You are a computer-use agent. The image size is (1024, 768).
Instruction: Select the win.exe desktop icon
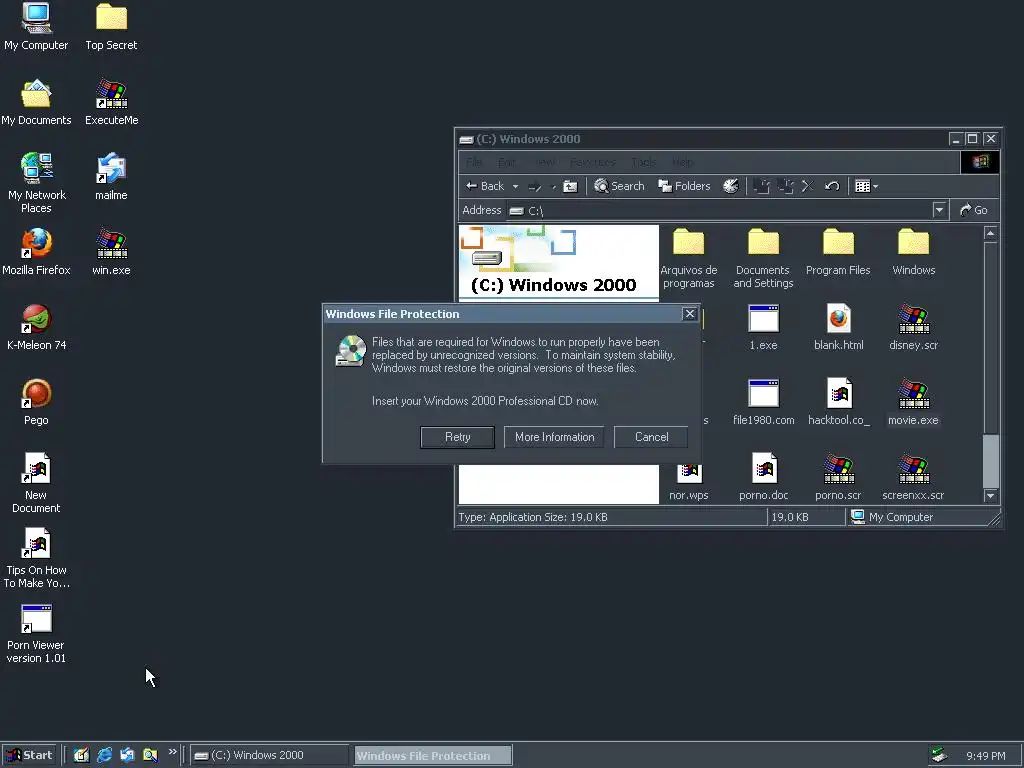111,251
